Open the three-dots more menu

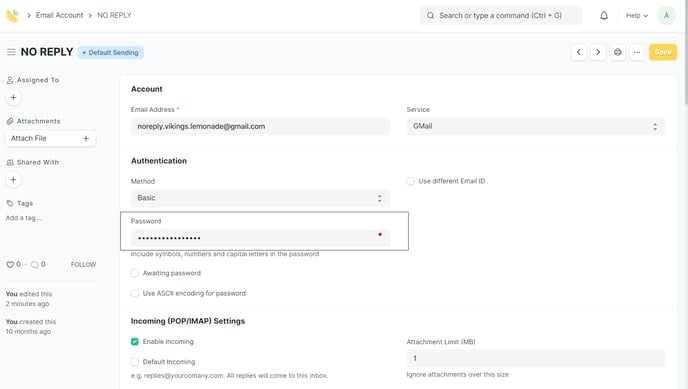[x=637, y=52]
